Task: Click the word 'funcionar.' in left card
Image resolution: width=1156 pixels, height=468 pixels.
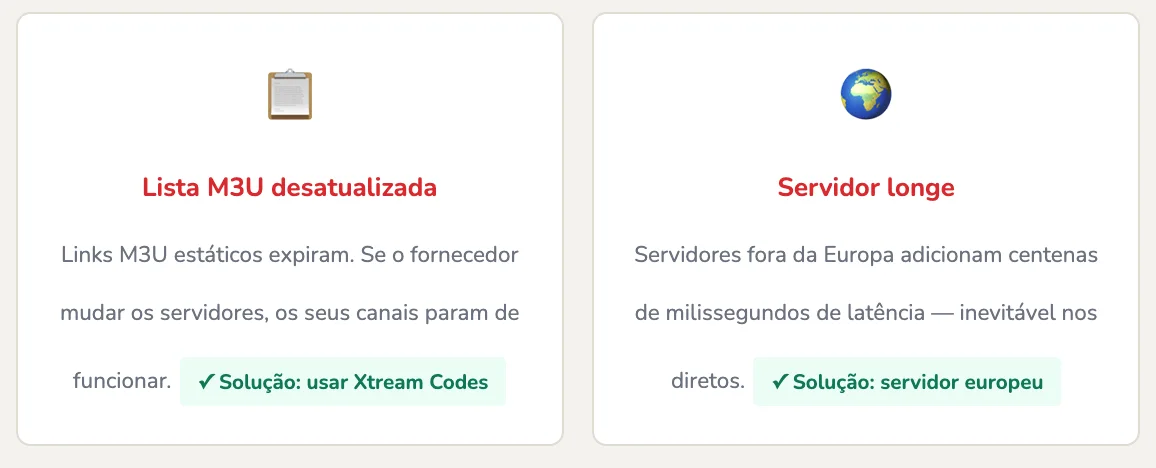Action: point(122,381)
